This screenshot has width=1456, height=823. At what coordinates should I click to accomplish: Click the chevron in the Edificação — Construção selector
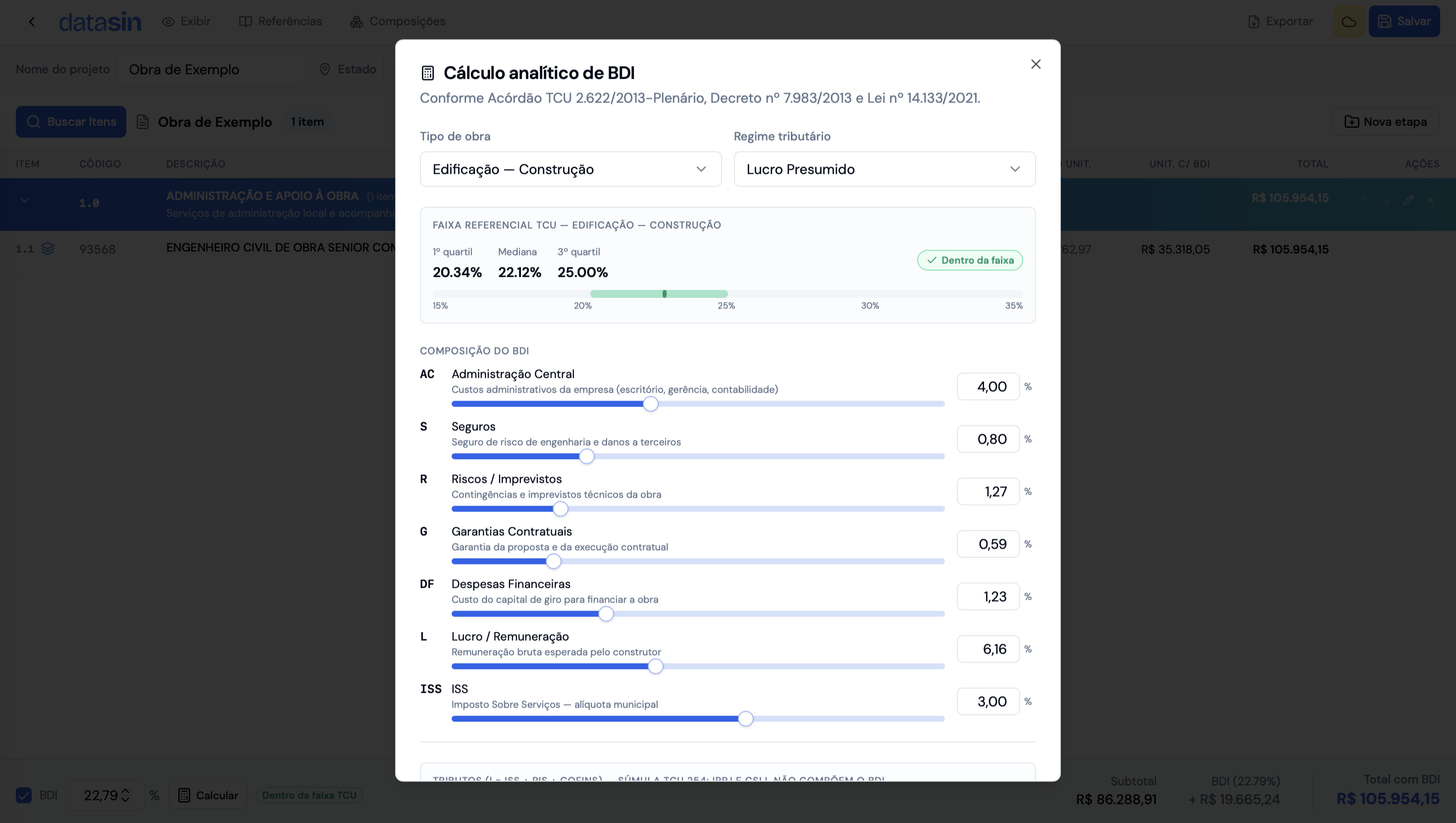[x=701, y=169]
